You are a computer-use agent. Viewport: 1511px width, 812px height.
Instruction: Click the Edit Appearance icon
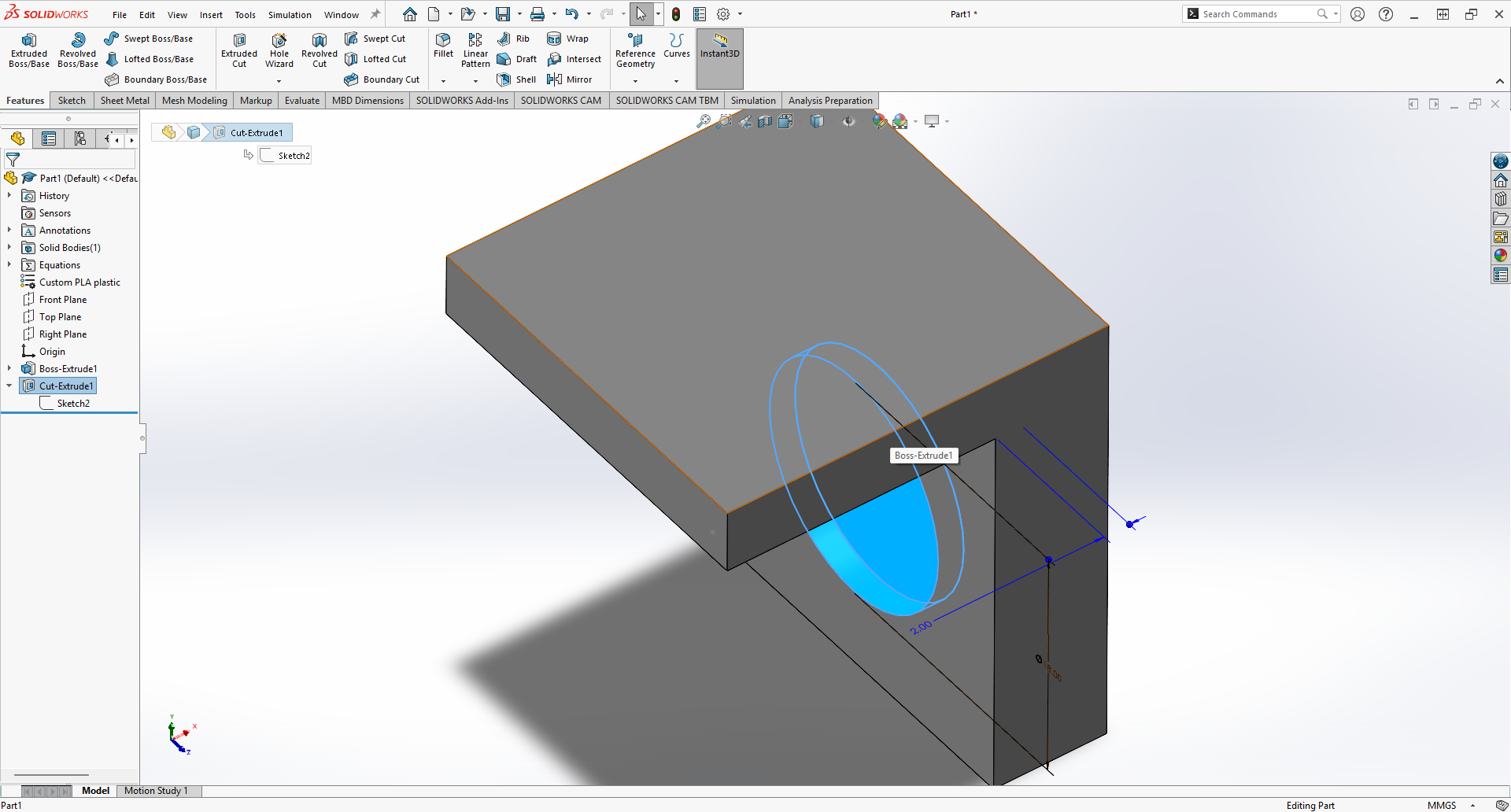coord(879,121)
